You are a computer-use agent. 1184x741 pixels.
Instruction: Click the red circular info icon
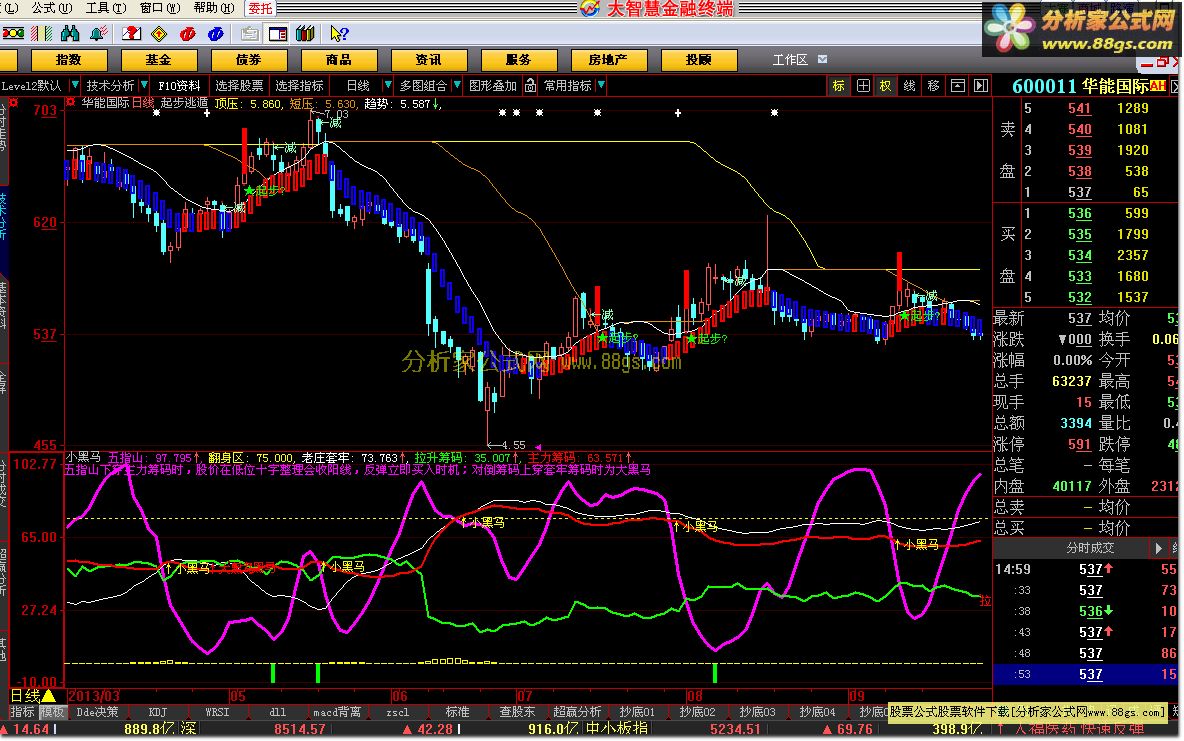point(187,33)
